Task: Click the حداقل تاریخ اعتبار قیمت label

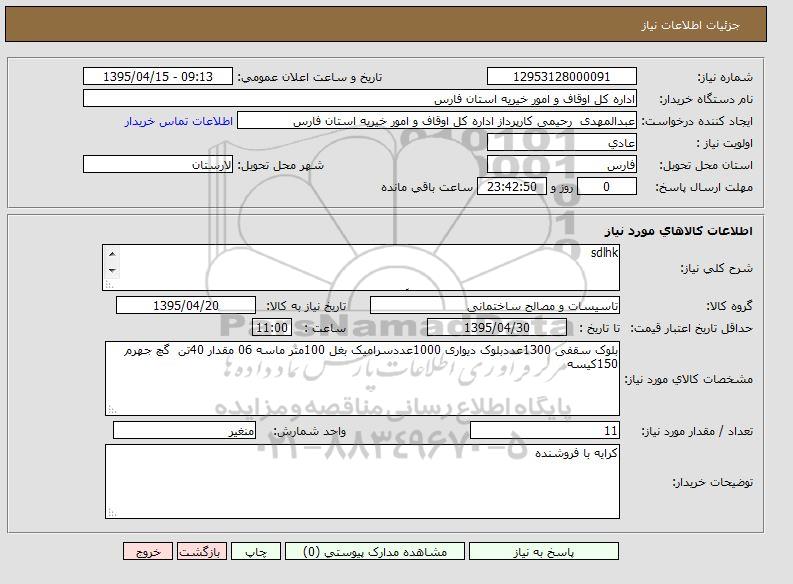Action: pos(692,329)
